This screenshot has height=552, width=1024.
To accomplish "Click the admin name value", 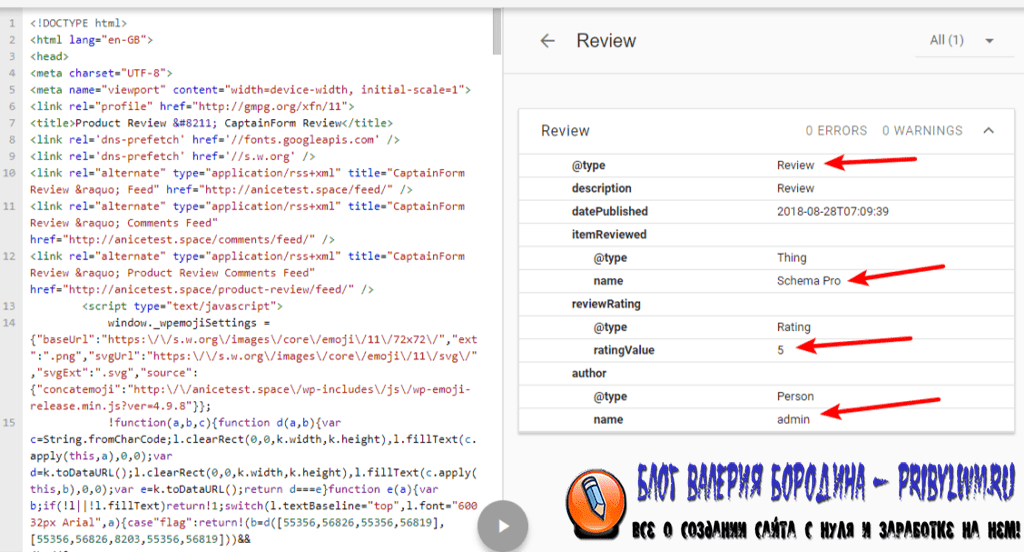I will (x=793, y=419).
